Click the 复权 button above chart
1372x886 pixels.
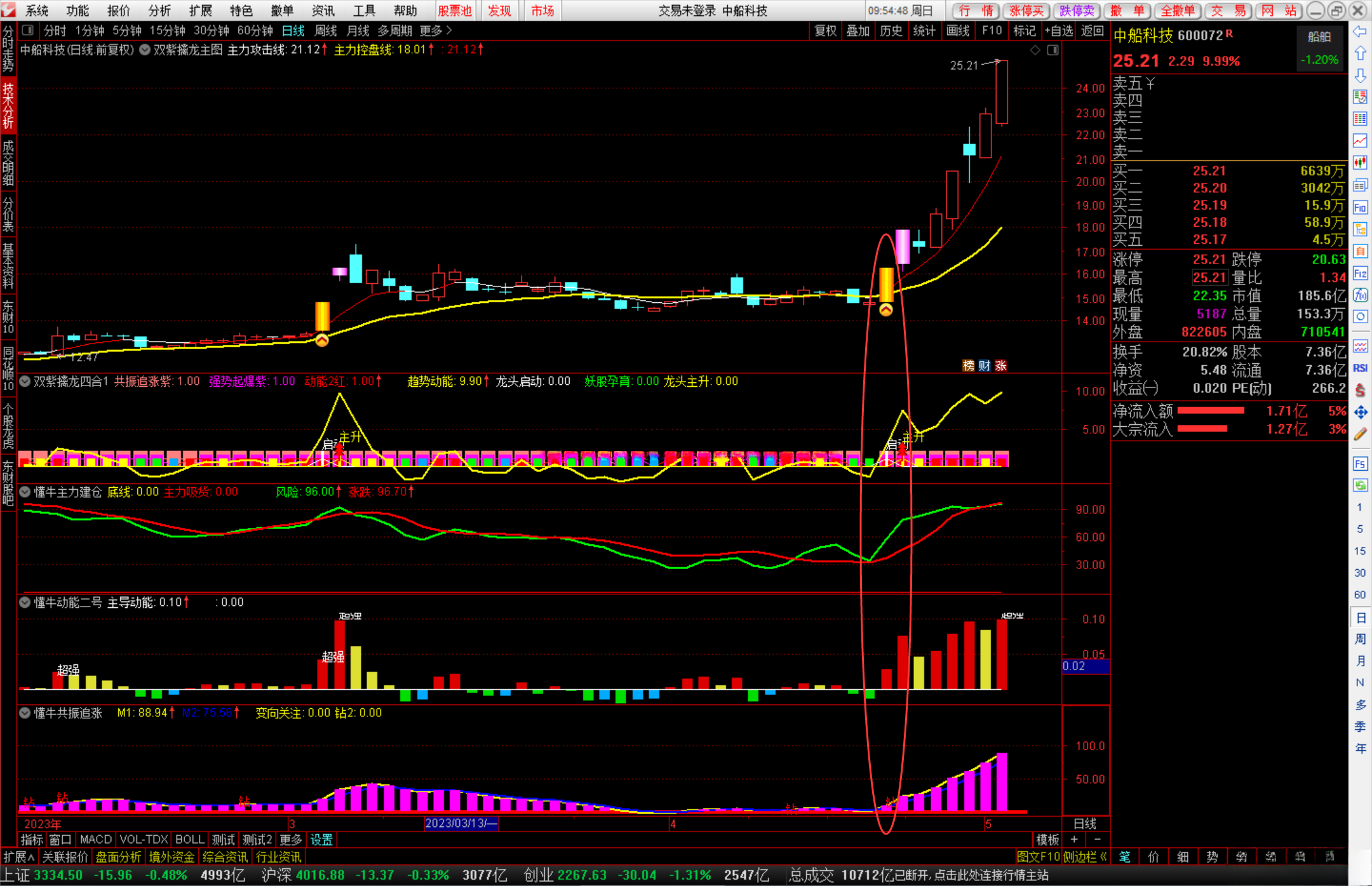pyautogui.click(x=825, y=30)
